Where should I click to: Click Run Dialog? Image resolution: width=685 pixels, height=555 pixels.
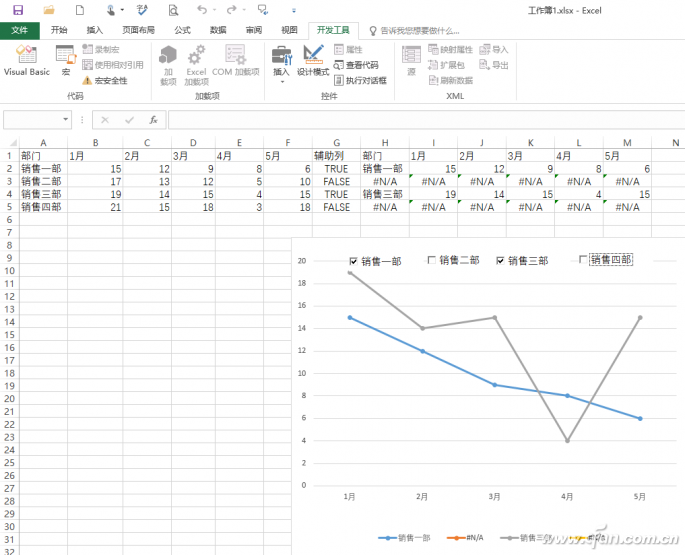coord(360,80)
